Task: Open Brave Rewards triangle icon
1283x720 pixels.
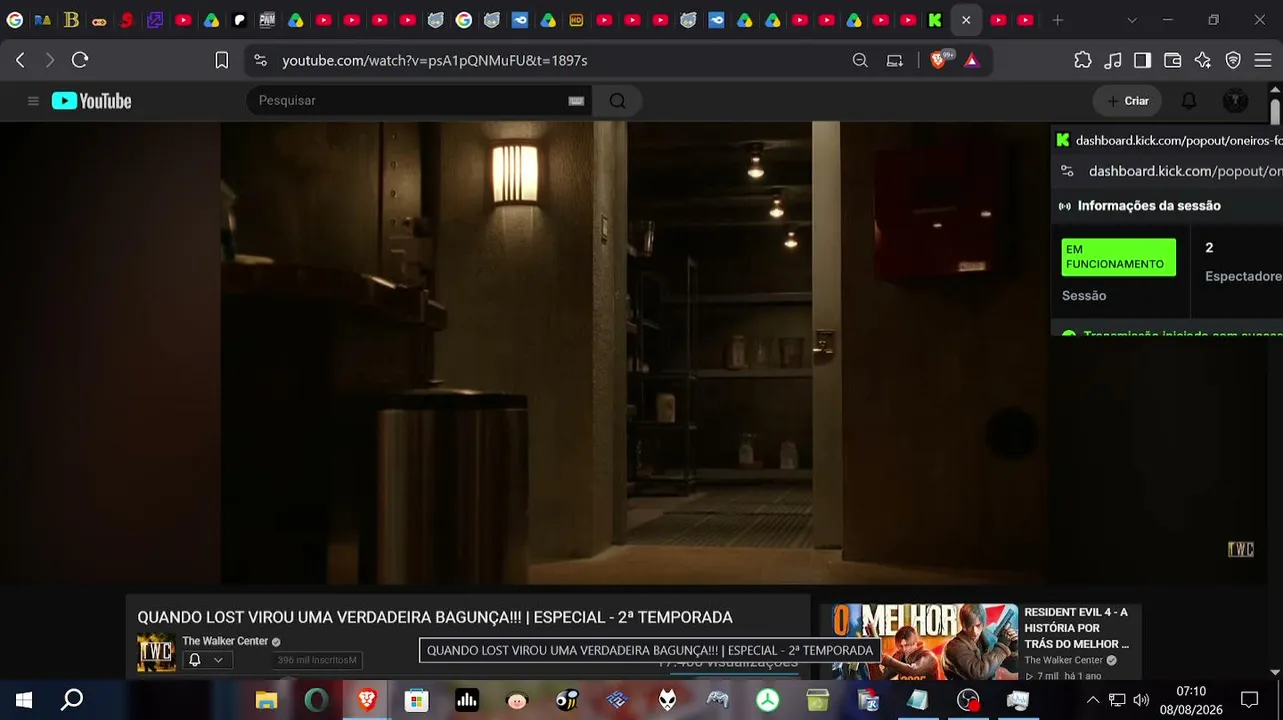Action: [x=972, y=60]
